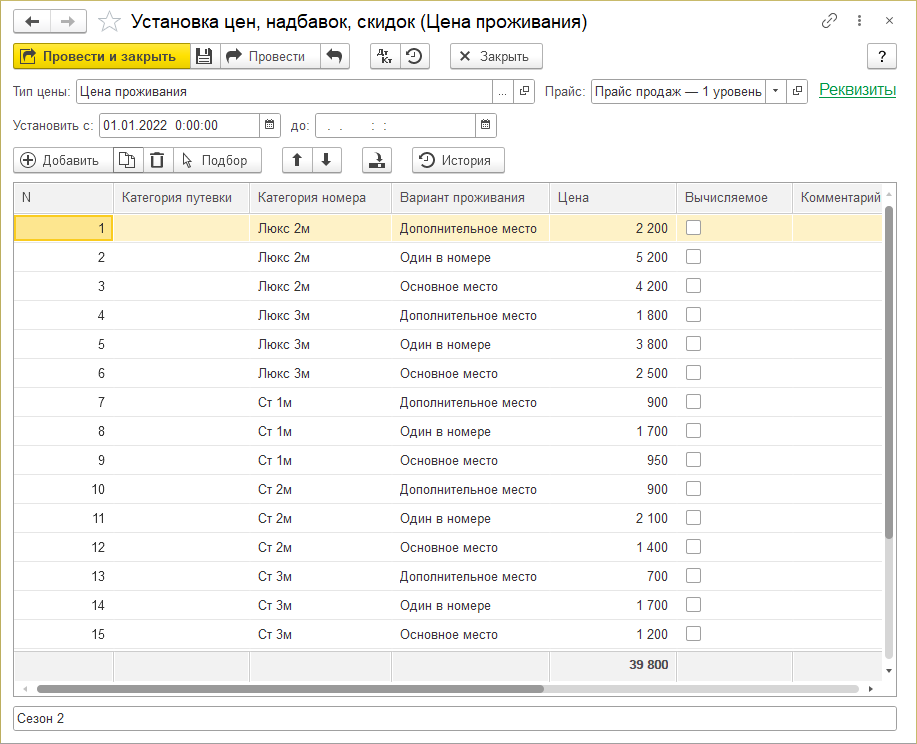Image resolution: width=917 pixels, height=744 pixels.
Task: Click the save (floppy disk) icon
Action: click(204, 56)
